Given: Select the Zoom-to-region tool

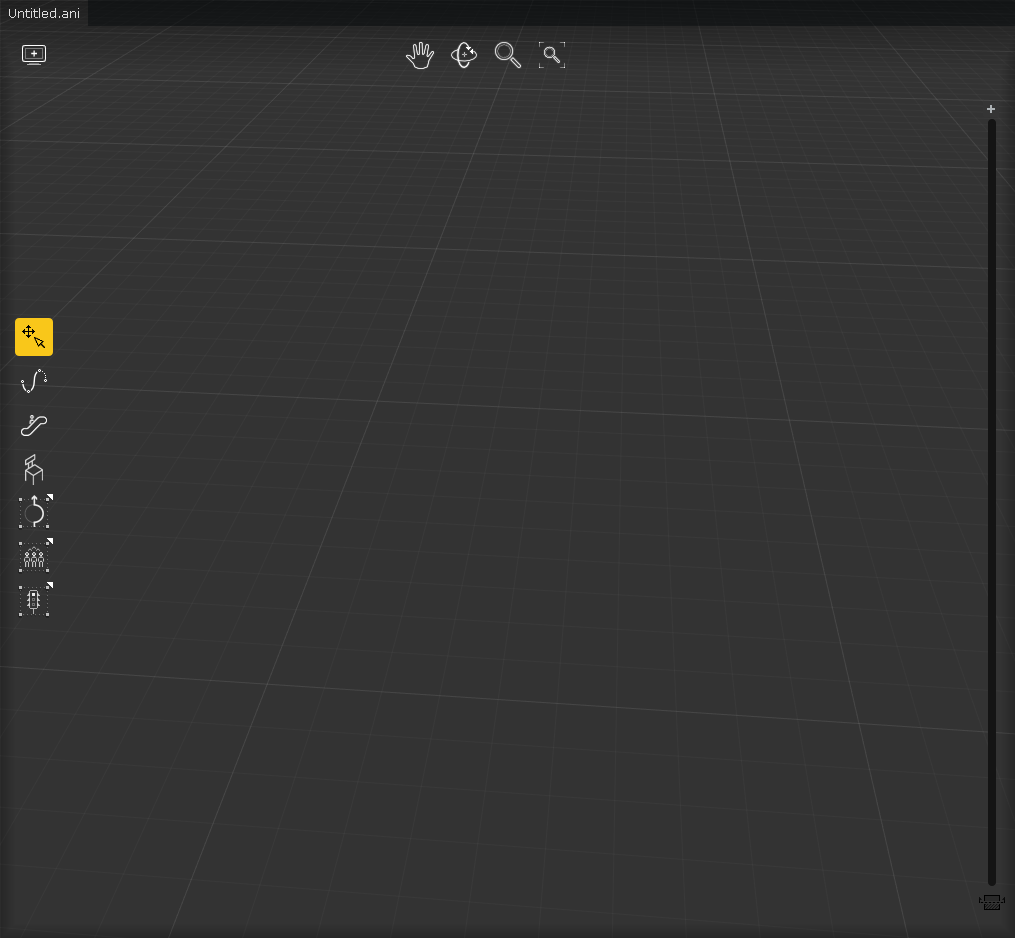Looking at the screenshot, I should (552, 55).
